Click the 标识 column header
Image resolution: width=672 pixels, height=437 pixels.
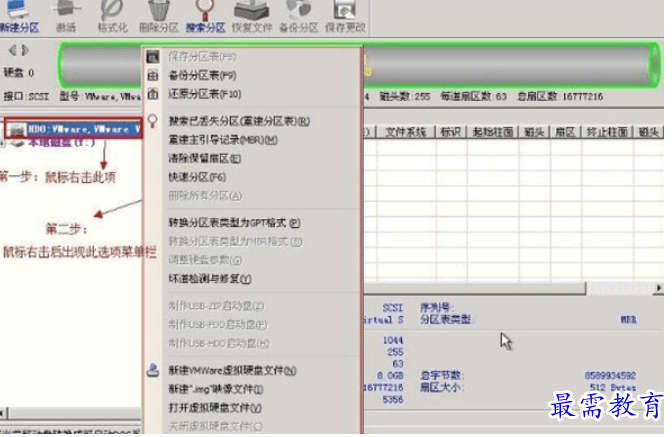click(x=451, y=132)
